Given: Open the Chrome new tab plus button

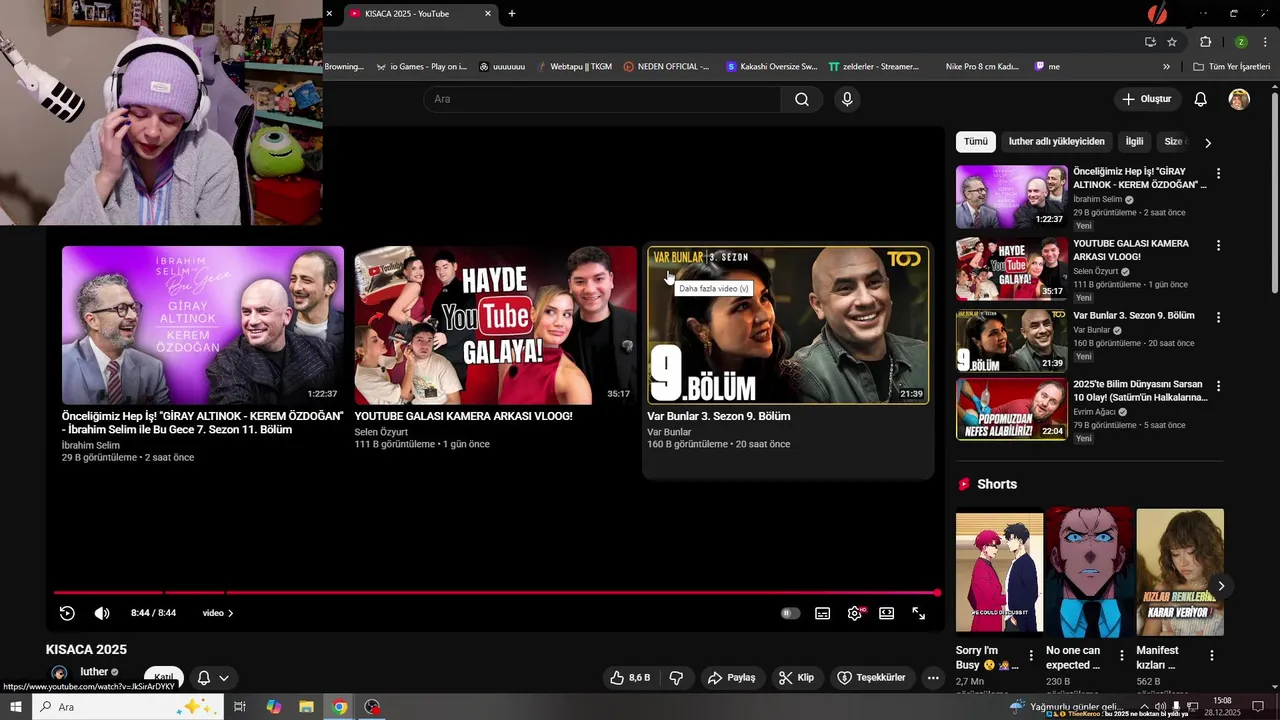Looking at the screenshot, I should [512, 13].
